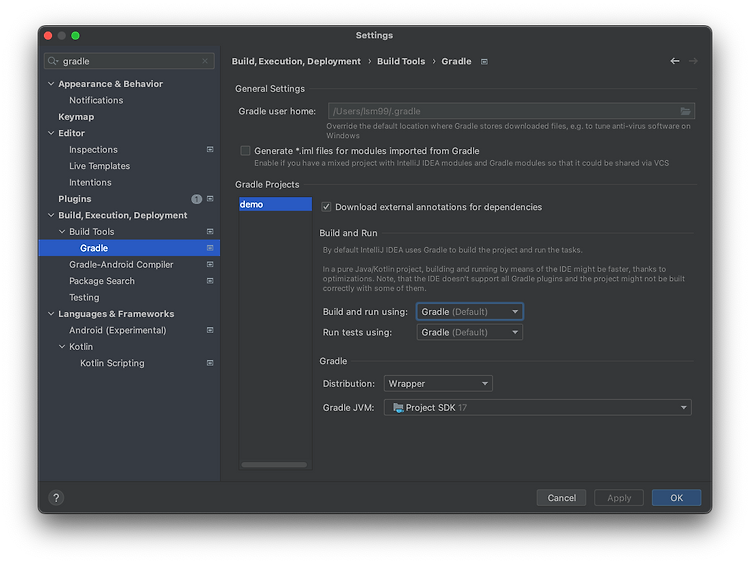Navigate back with the left arrow
Viewport: 750px width, 564px height.
(675, 61)
